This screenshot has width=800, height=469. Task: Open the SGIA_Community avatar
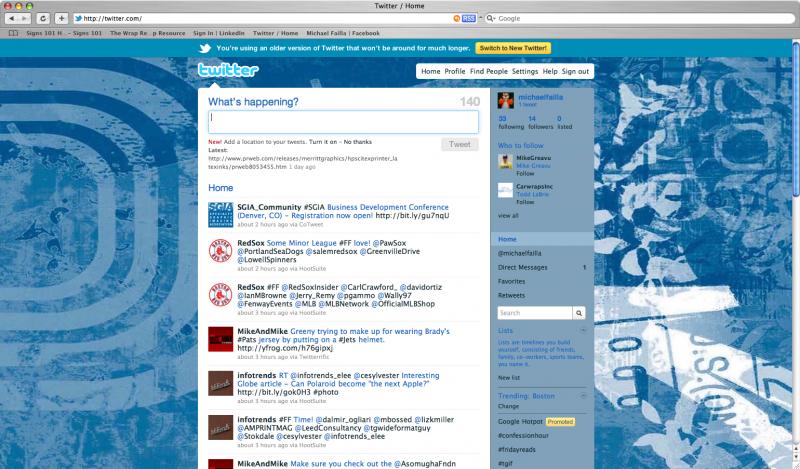(x=220, y=214)
